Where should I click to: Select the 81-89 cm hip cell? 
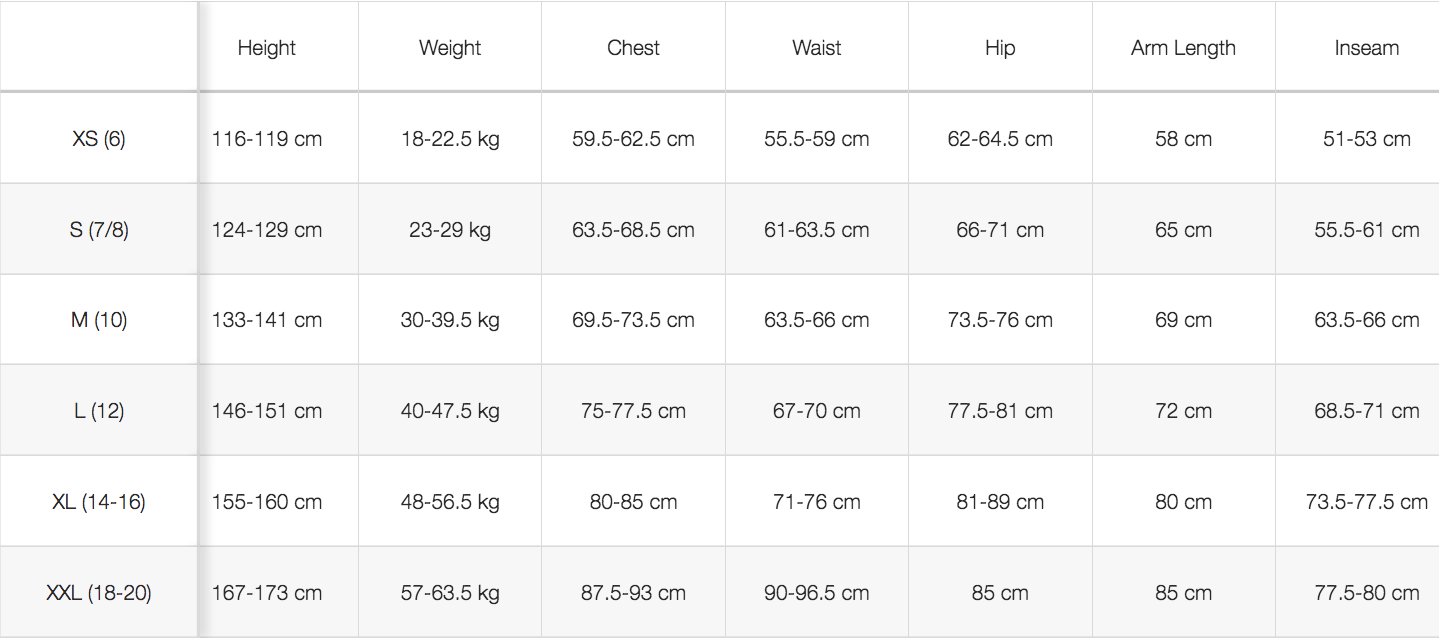tap(1000, 502)
